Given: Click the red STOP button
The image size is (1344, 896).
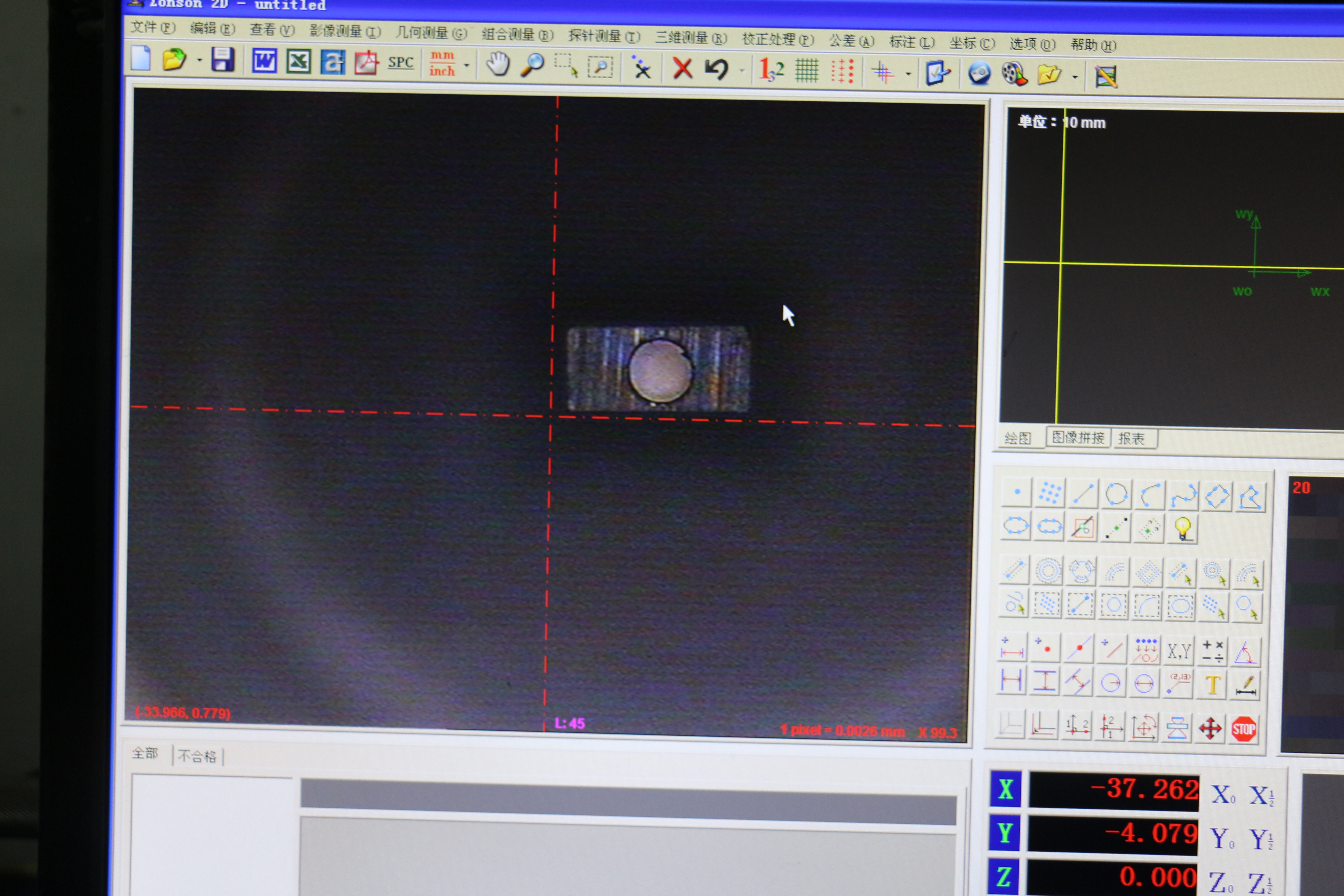Looking at the screenshot, I should pyautogui.click(x=1244, y=729).
